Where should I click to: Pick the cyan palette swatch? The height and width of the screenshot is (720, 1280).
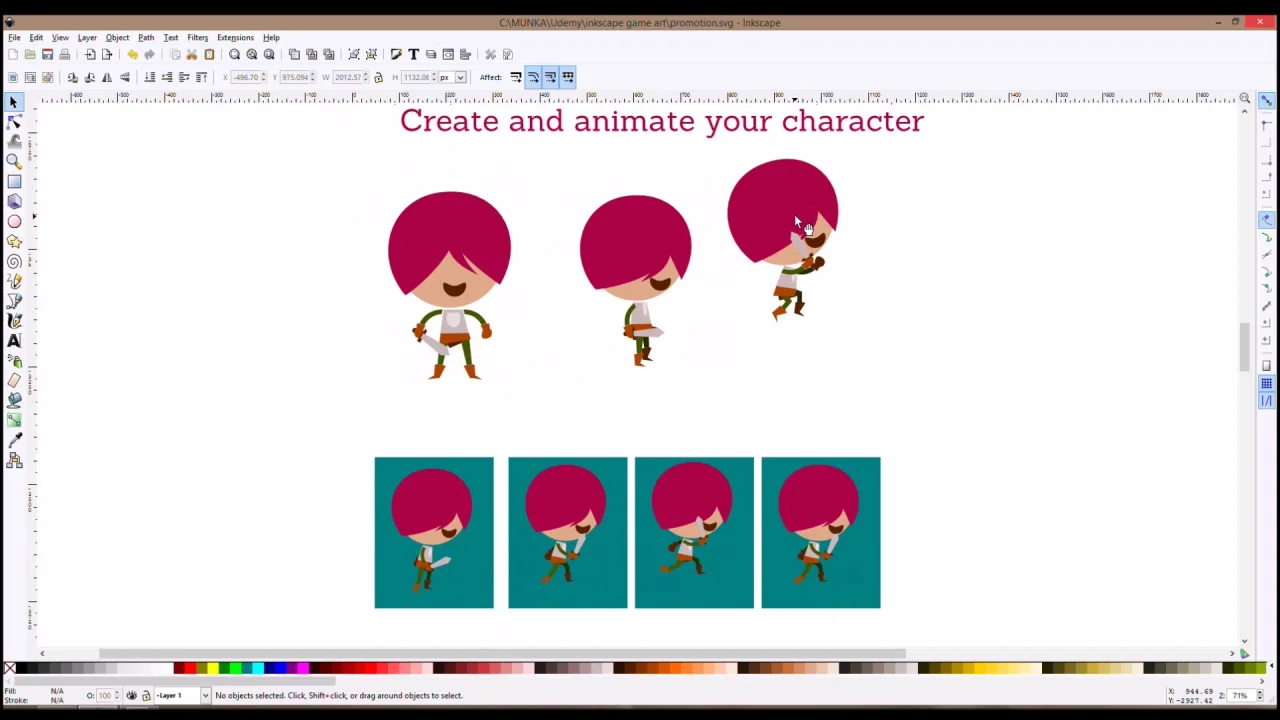258,668
